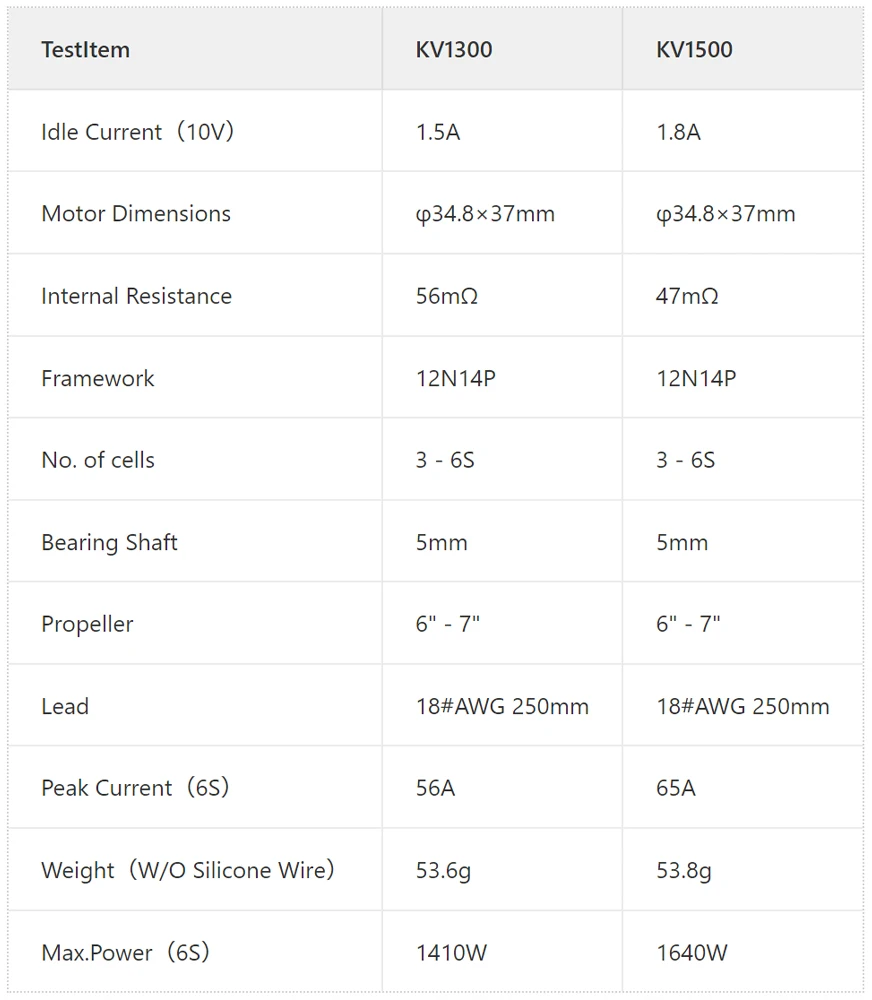Select the KV1300 column header
The image size is (872, 1000).
(x=454, y=50)
